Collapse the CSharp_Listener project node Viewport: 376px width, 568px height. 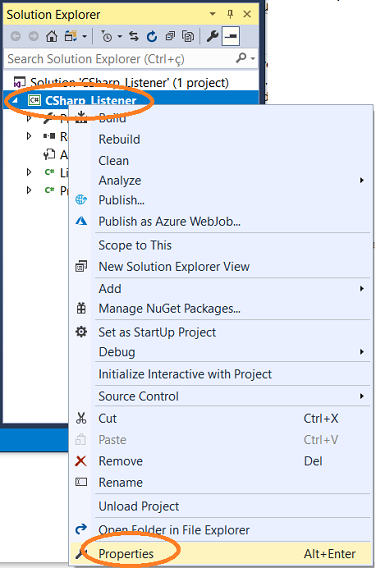(x=14, y=101)
